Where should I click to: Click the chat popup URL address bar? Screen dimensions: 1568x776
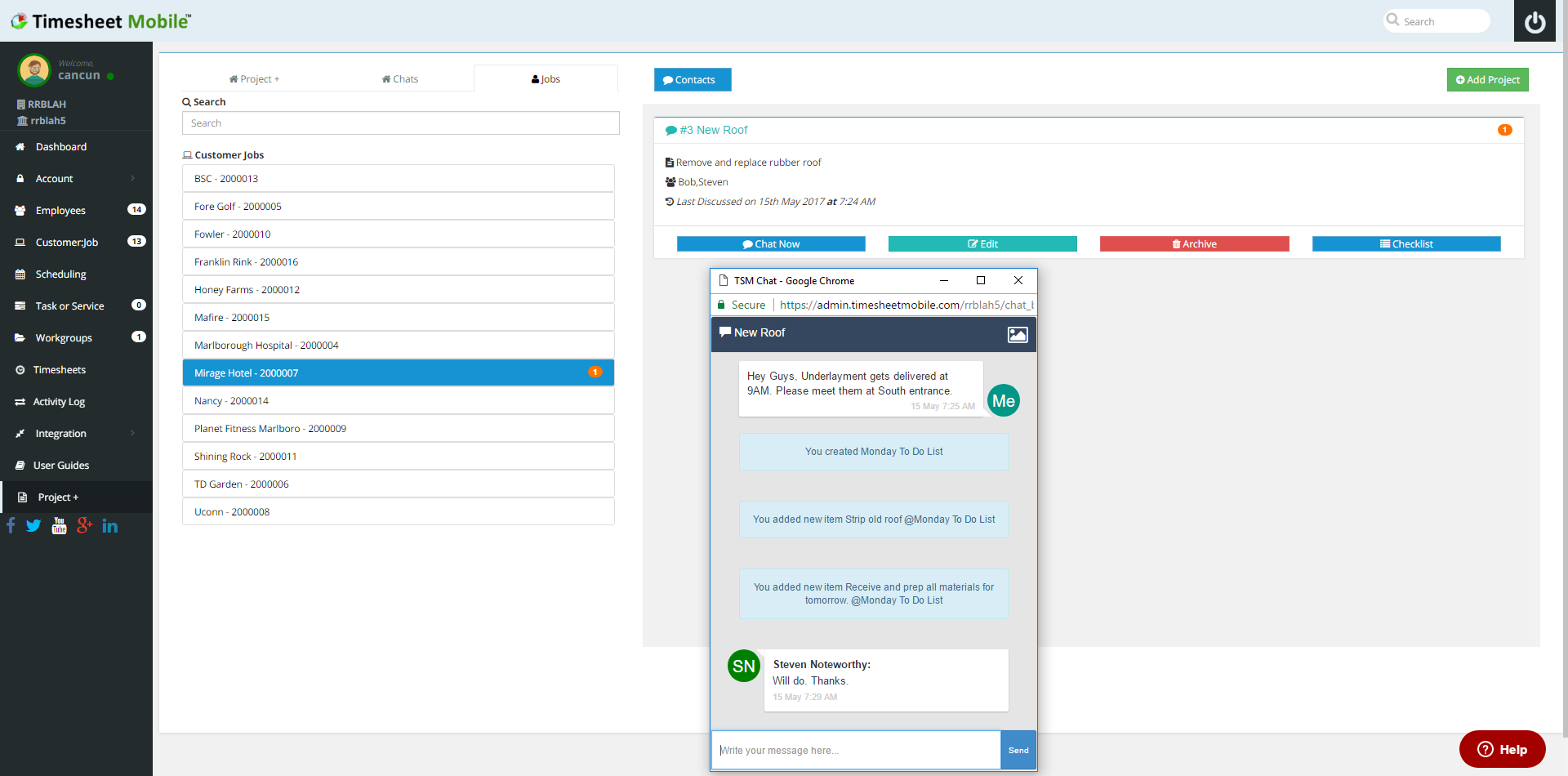pyautogui.click(x=906, y=305)
